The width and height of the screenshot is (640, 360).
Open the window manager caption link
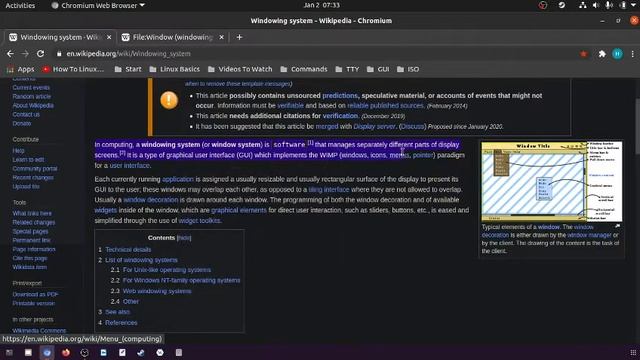pos(589,235)
